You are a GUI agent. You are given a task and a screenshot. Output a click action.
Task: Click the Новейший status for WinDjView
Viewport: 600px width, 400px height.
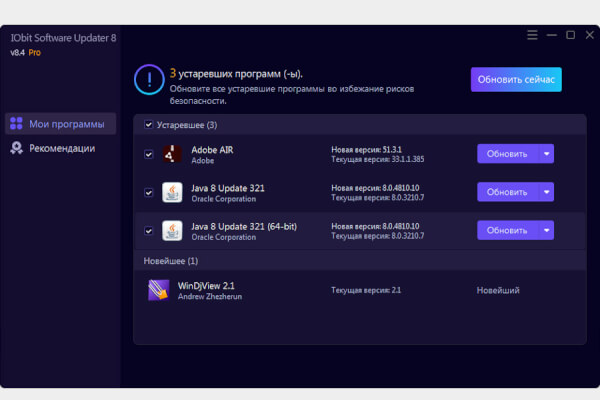[498, 291]
